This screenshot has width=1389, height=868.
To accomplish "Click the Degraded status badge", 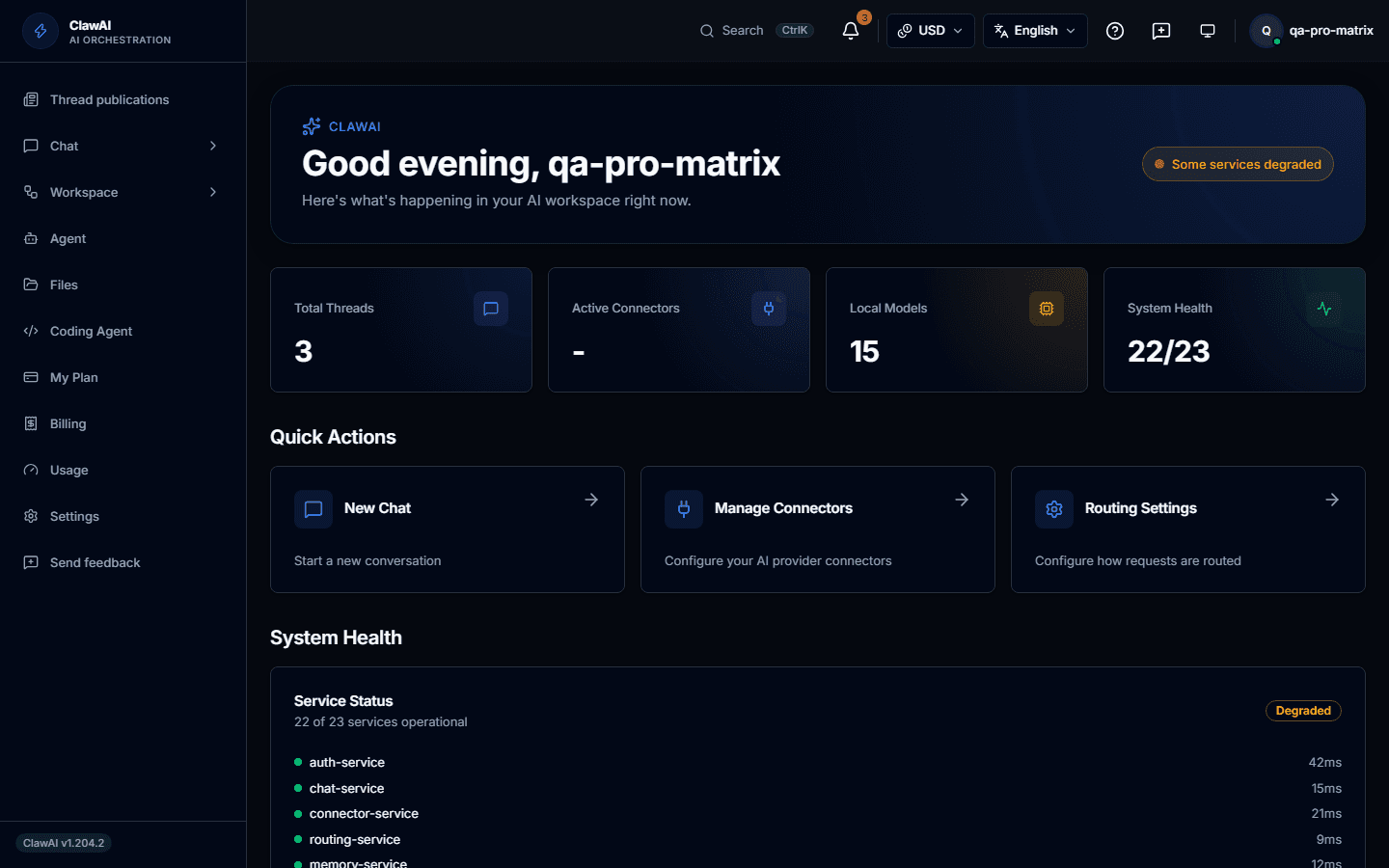I will click(x=1303, y=711).
